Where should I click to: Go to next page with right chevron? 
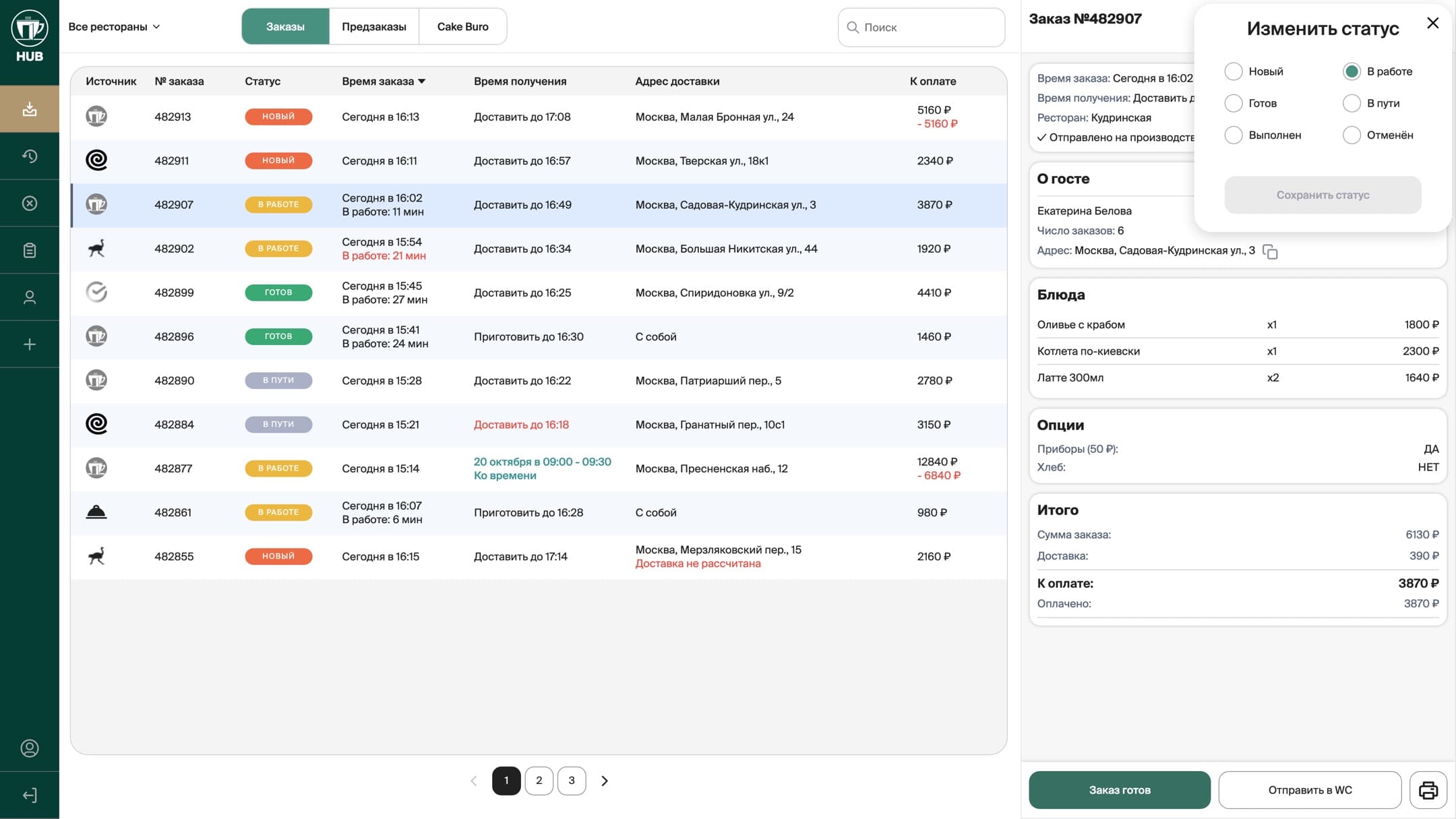(605, 781)
